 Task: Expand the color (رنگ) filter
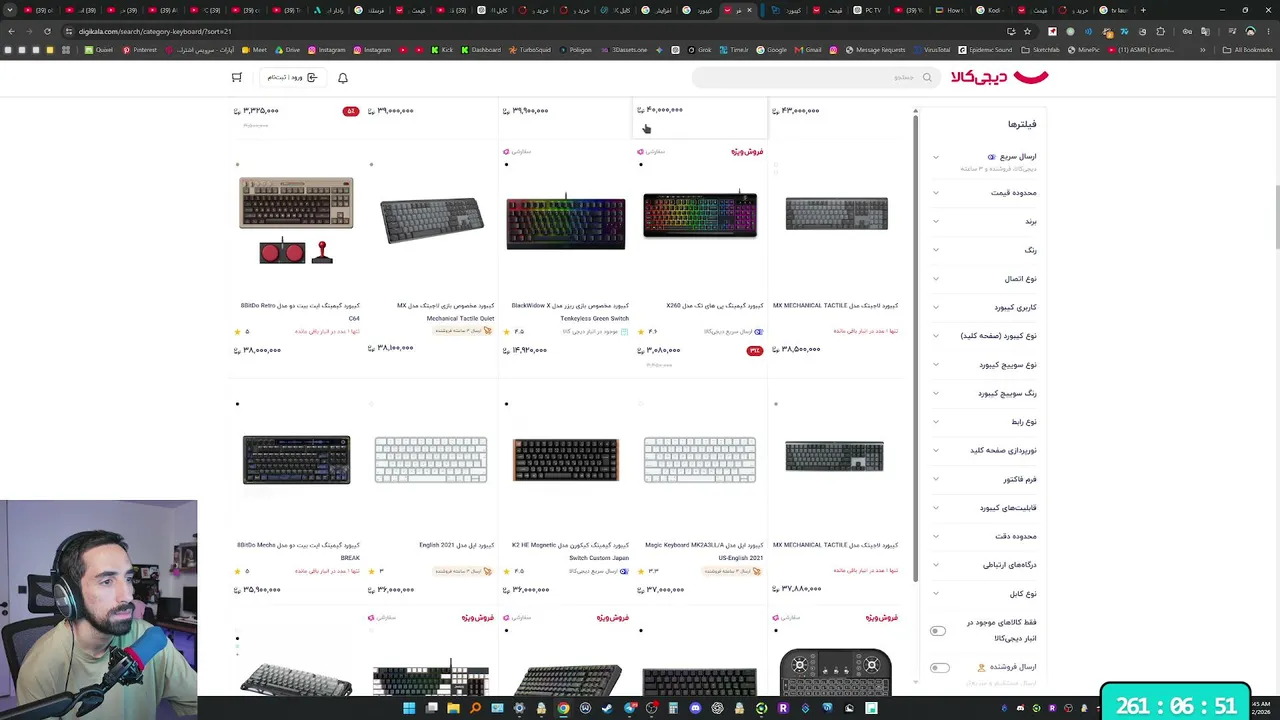tap(984, 250)
